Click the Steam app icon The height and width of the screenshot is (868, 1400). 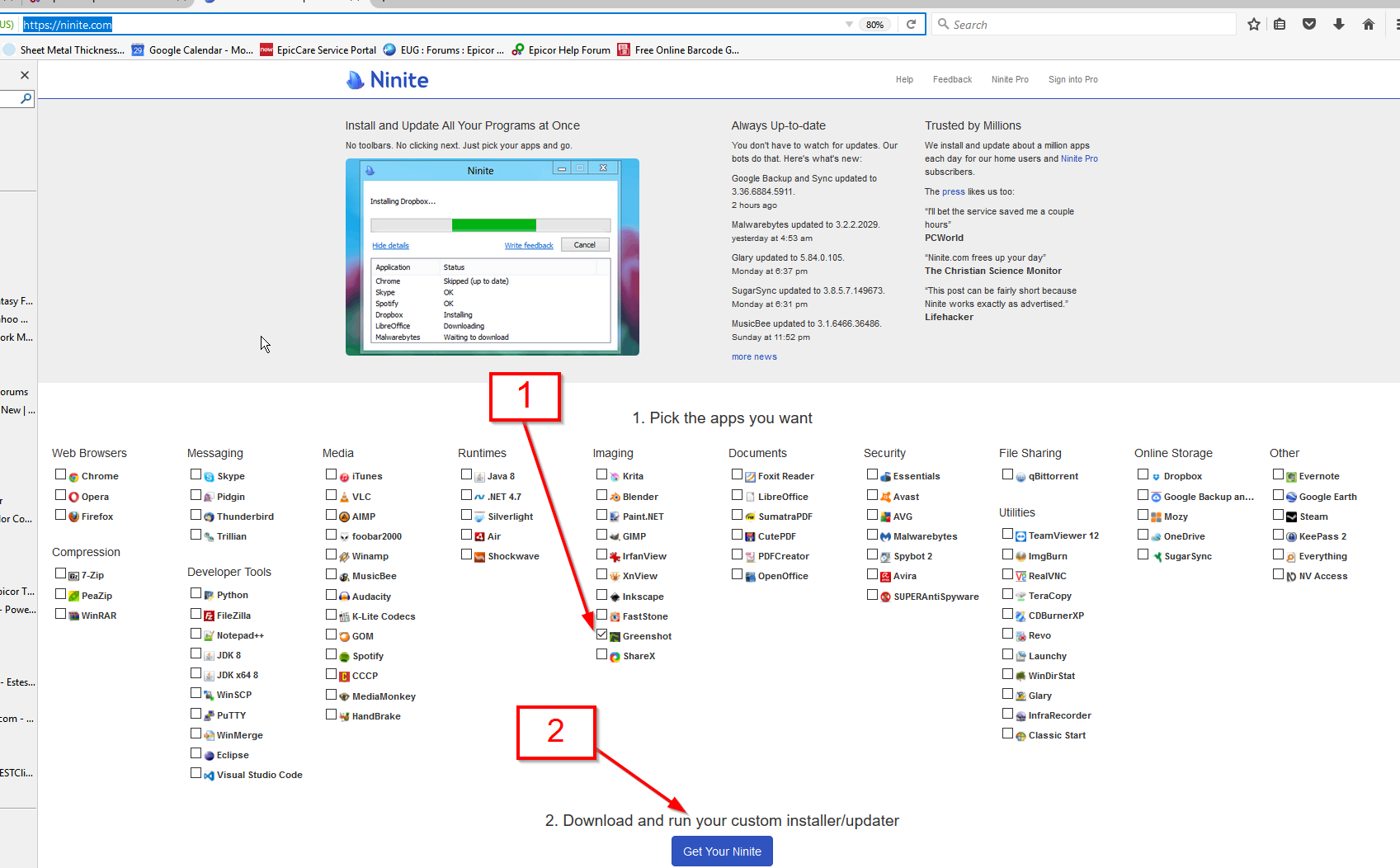[1292, 517]
